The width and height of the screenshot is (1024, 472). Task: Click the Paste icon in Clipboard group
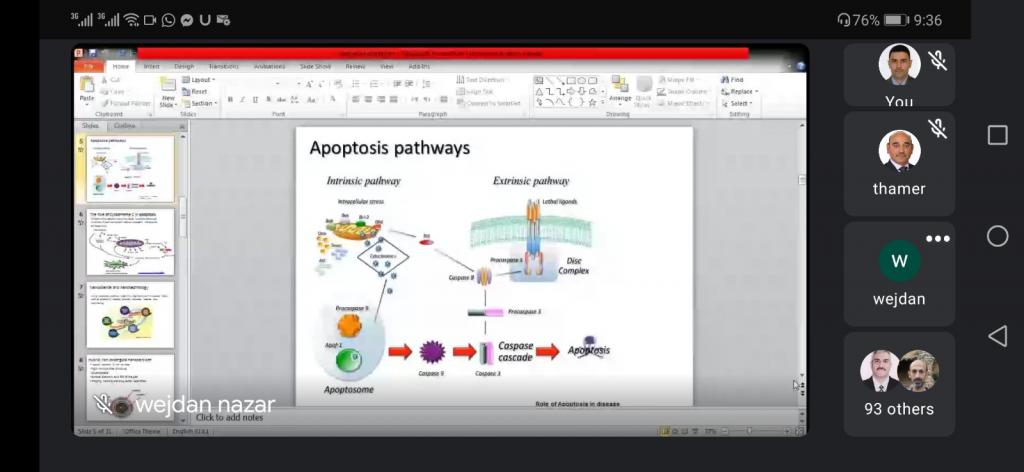click(87, 90)
